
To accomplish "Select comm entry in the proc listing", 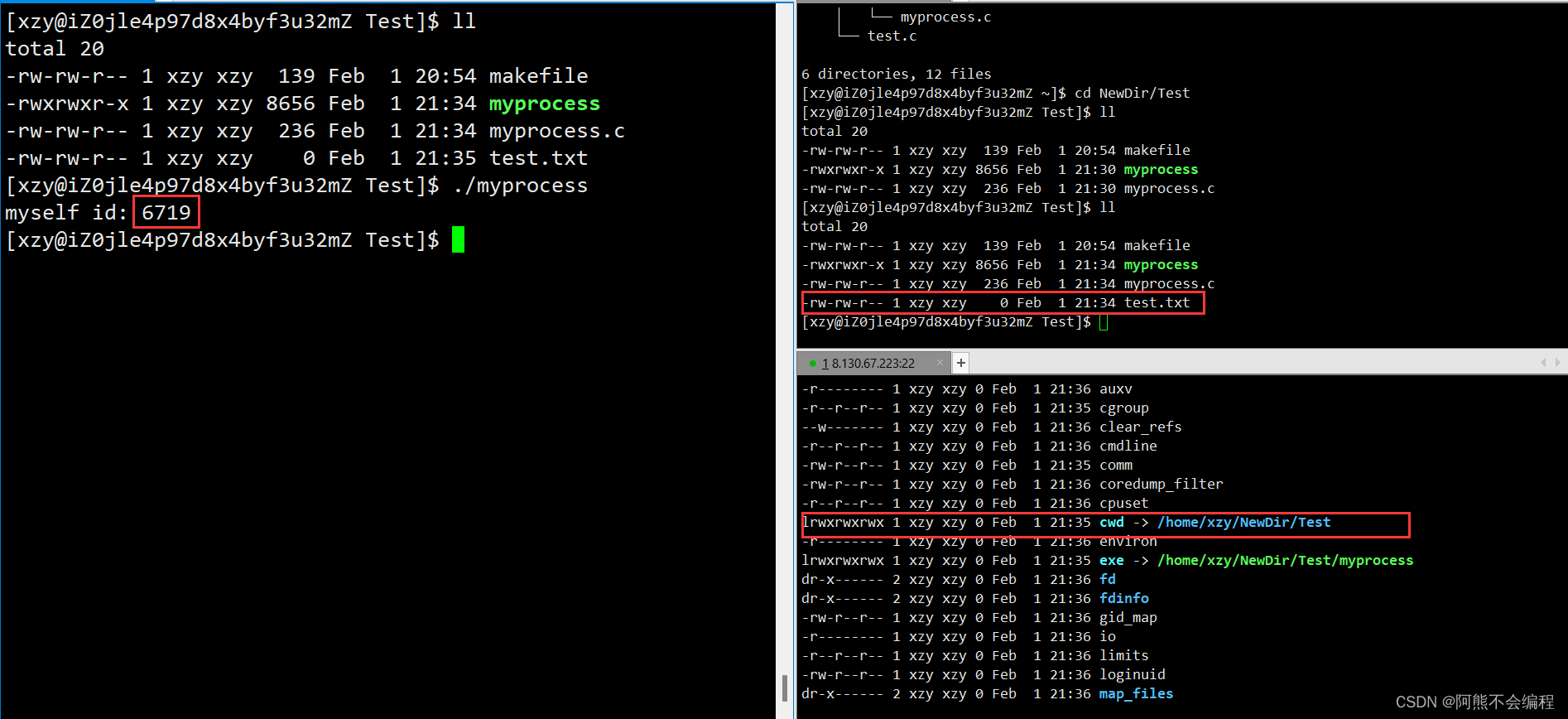I will click(1115, 465).
